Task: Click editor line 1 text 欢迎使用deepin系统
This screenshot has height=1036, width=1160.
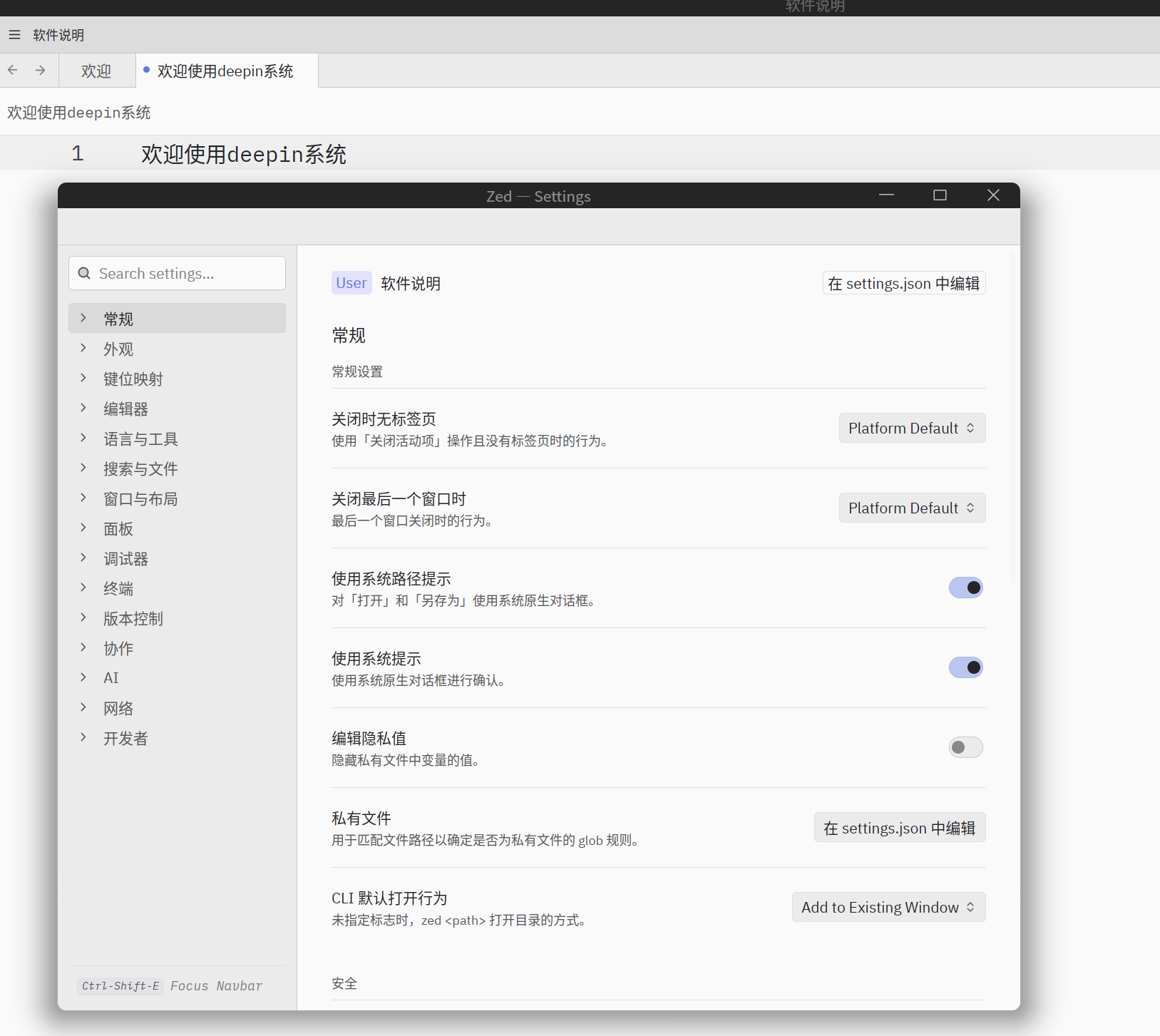Action: point(244,153)
